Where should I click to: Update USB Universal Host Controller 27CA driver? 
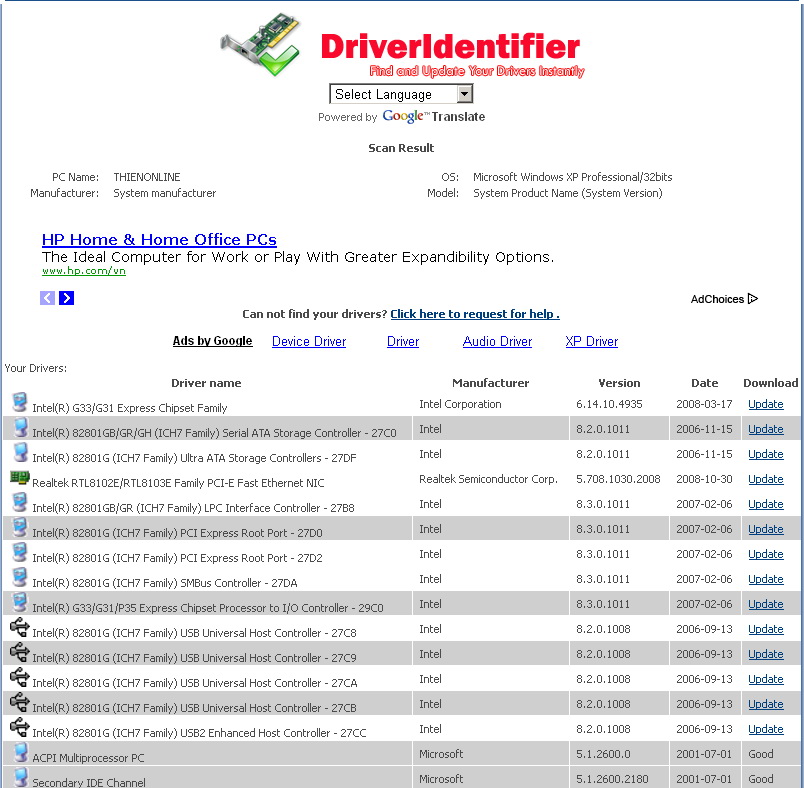[766, 679]
